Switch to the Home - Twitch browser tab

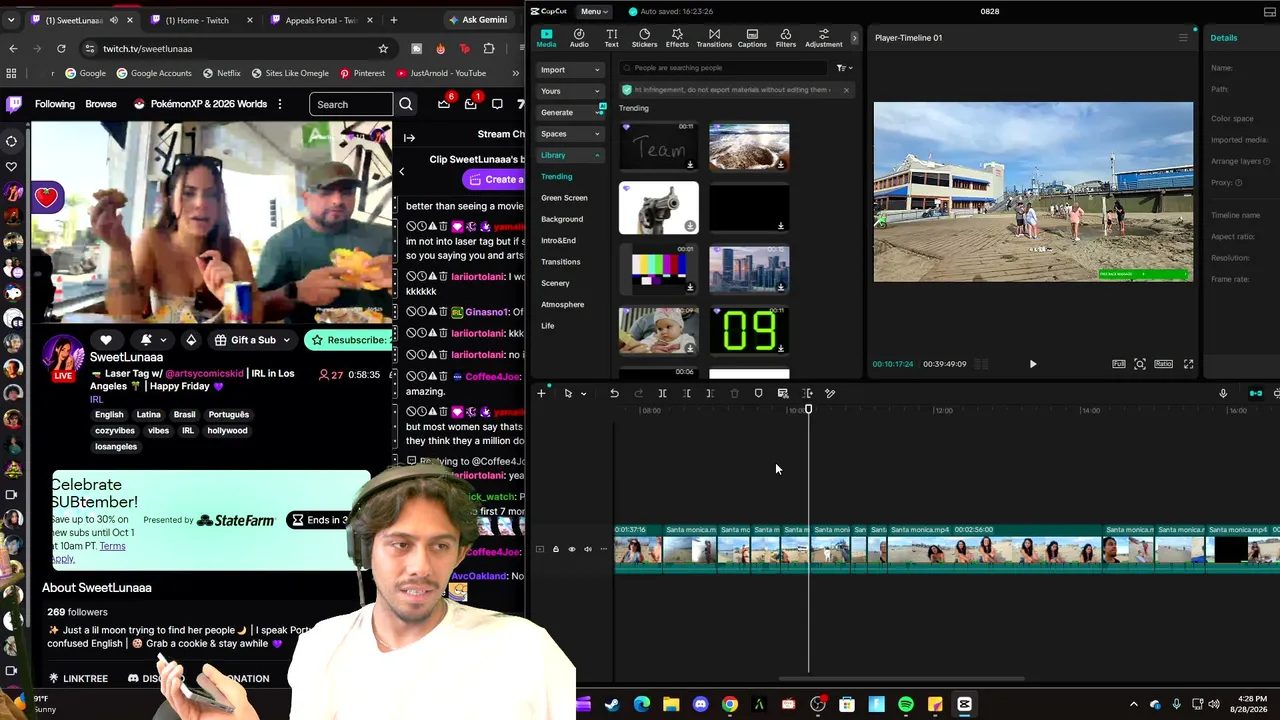pos(198,20)
